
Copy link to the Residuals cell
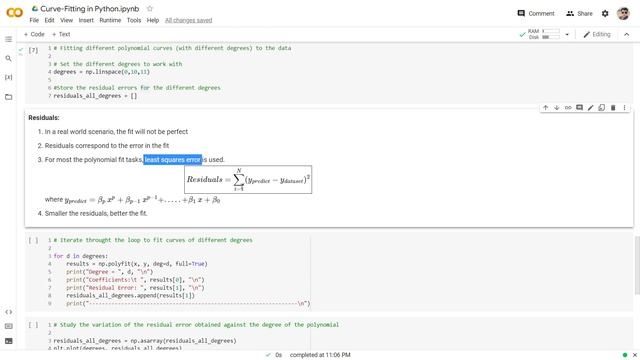(568, 108)
